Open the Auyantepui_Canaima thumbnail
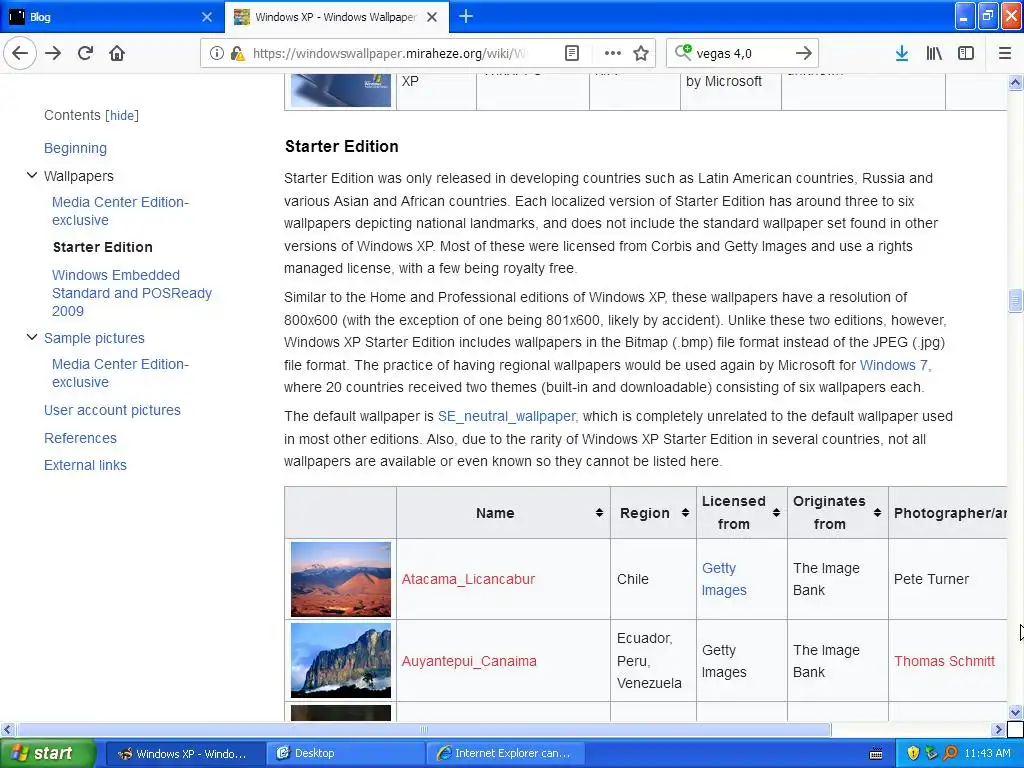The height and width of the screenshot is (768, 1024). (x=341, y=660)
